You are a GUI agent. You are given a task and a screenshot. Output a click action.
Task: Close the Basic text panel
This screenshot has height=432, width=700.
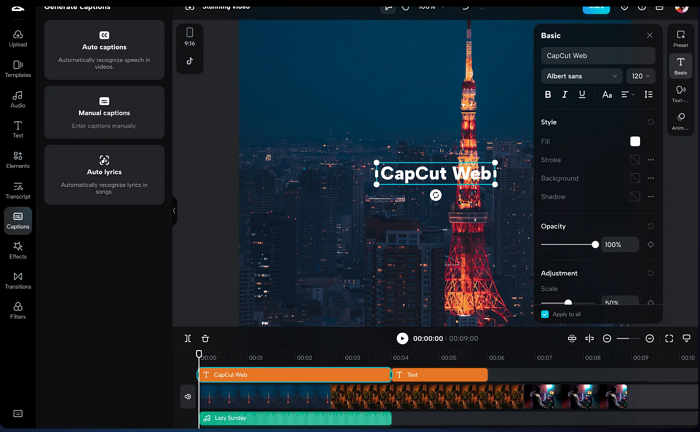coord(650,35)
